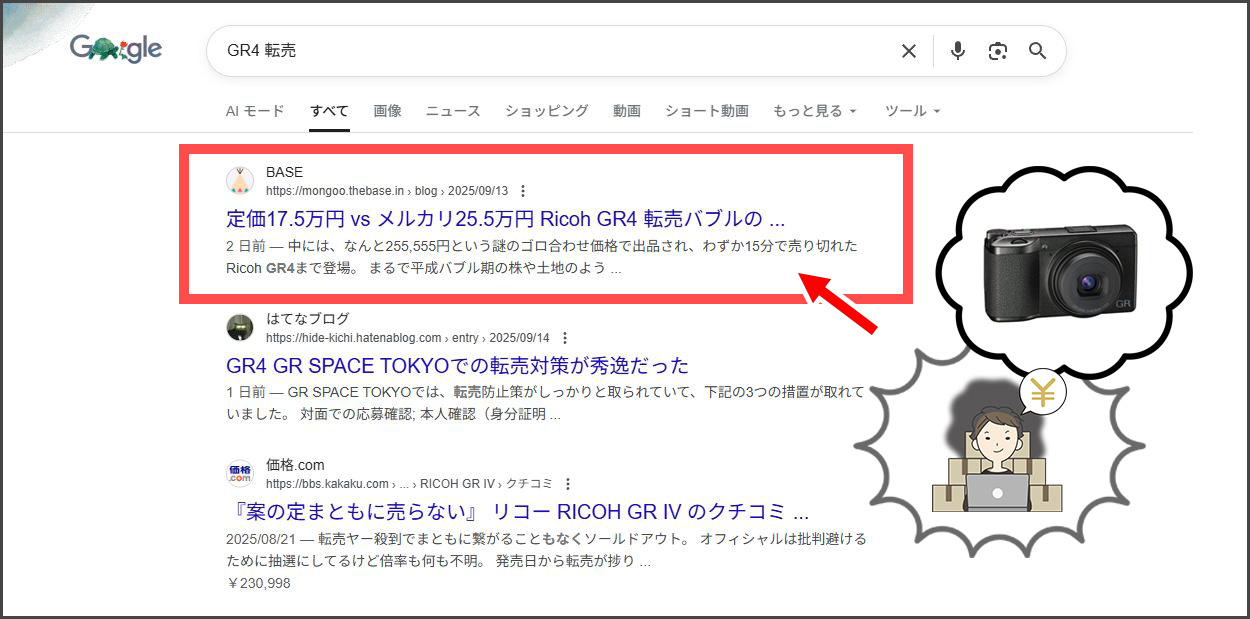Start voice search with microphone icon
Viewport: 1250px width, 619px height.
pyautogui.click(x=958, y=51)
